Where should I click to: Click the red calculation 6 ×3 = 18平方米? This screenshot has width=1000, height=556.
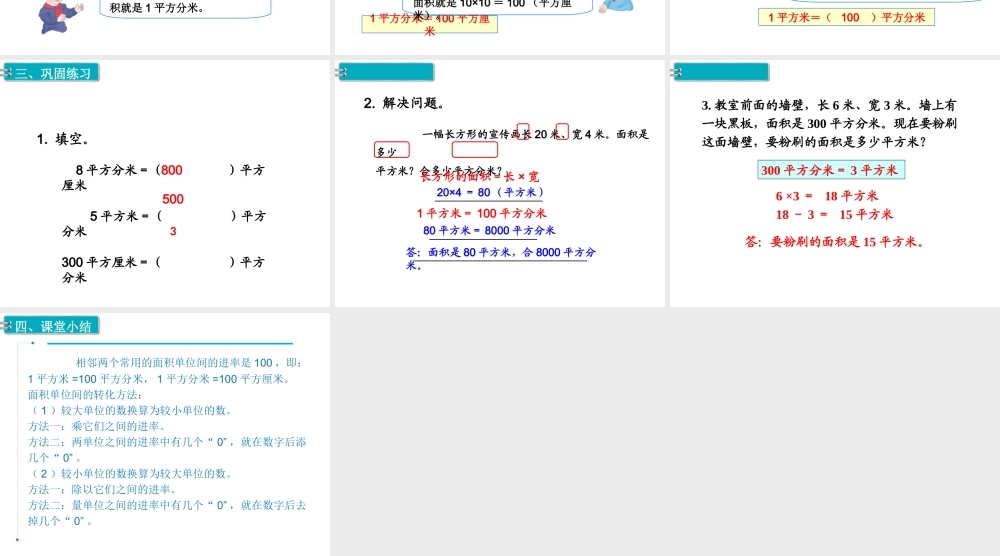click(x=826, y=196)
